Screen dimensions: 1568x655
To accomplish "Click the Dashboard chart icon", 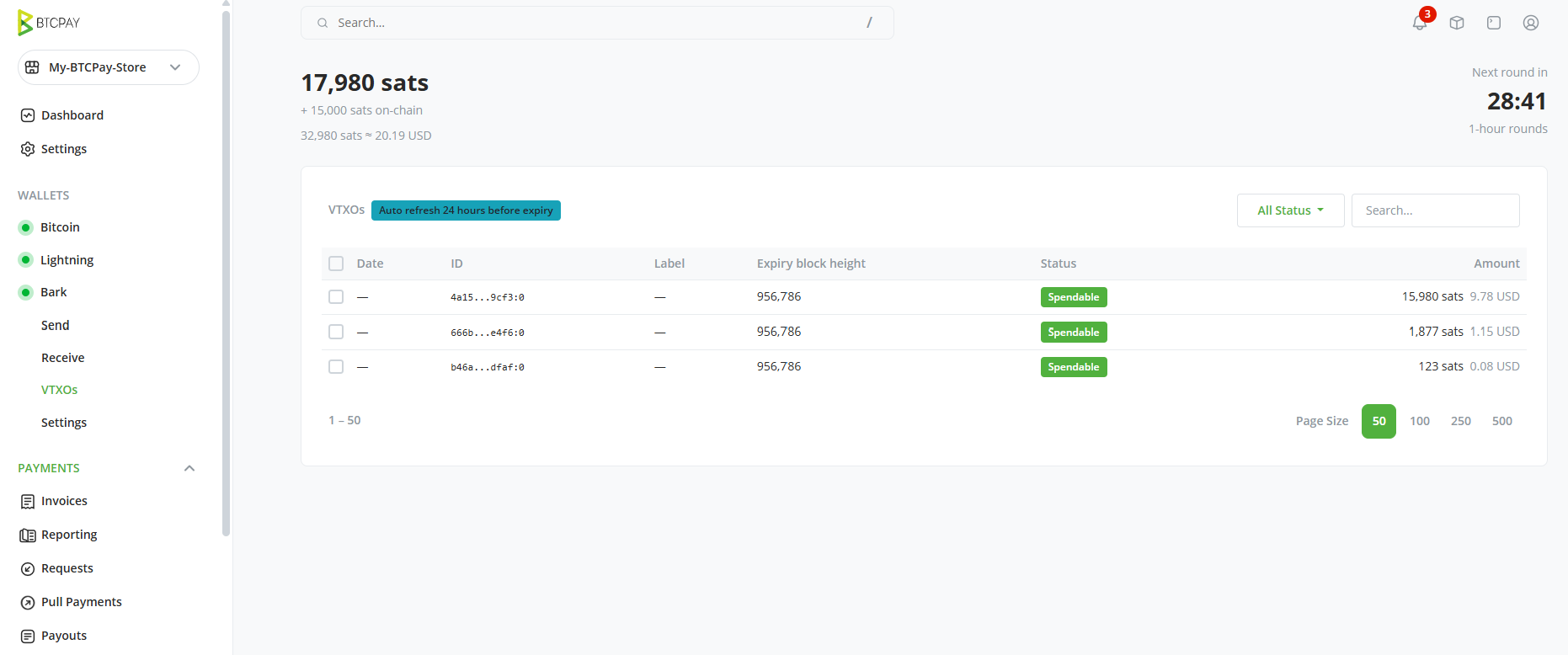I will pos(28,115).
